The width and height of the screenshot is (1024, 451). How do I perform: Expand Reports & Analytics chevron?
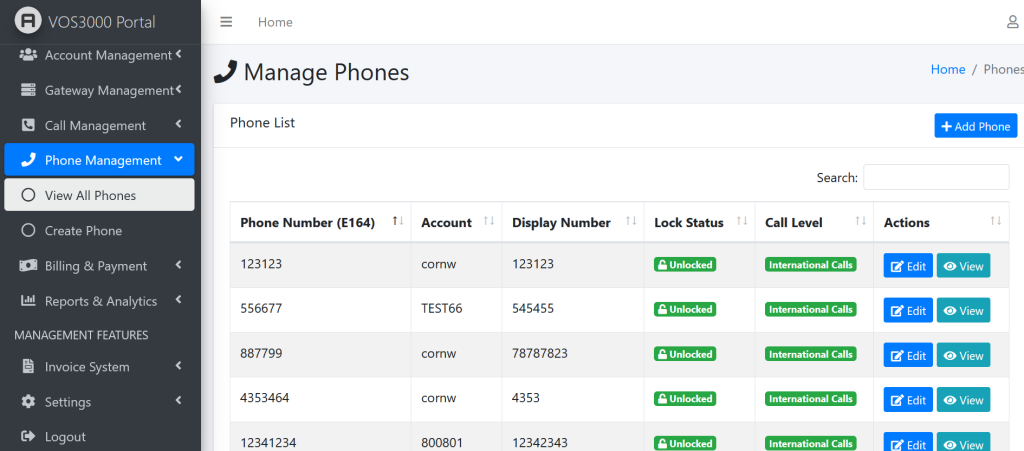click(178, 300)
